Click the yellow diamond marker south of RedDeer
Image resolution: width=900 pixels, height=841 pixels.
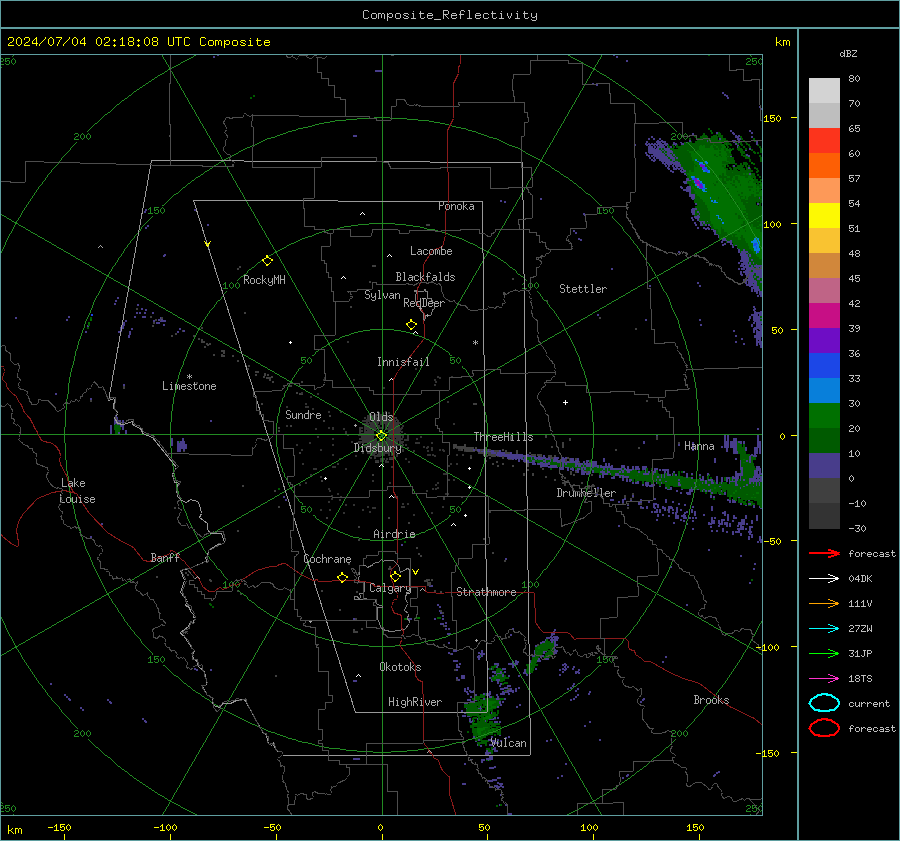coord(411,325)
